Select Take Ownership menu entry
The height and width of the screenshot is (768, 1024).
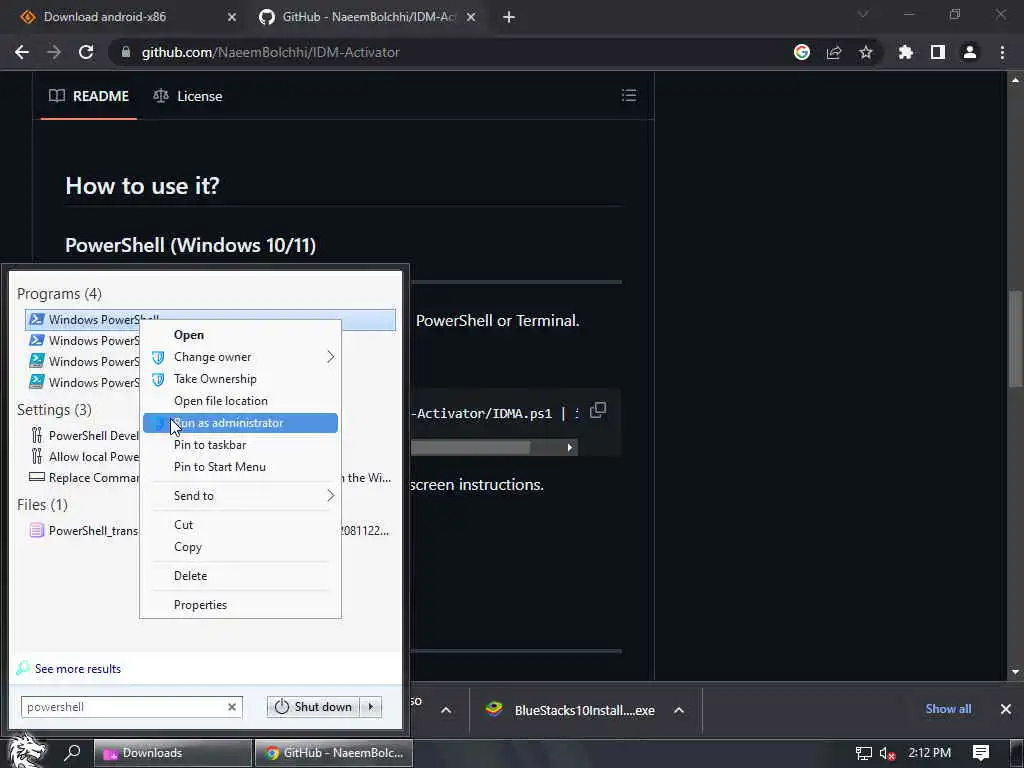(x=240, y=379)
